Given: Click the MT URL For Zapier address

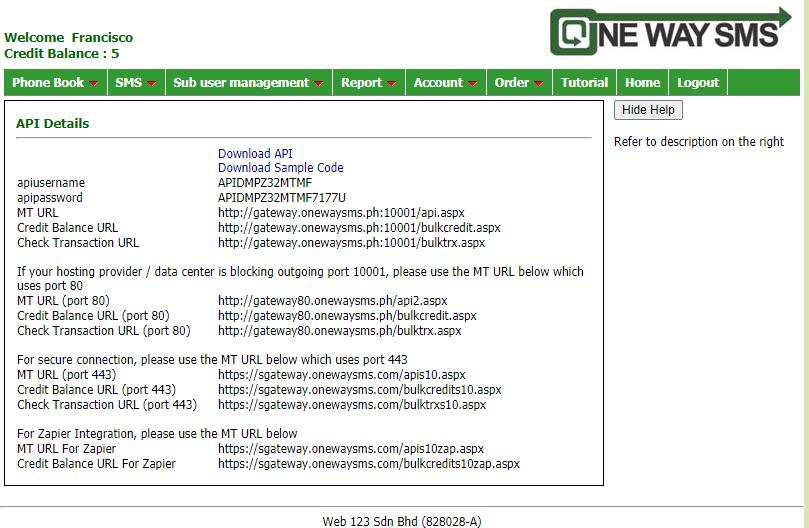Looking at the screenshot, I should click(x=351, y=449).
